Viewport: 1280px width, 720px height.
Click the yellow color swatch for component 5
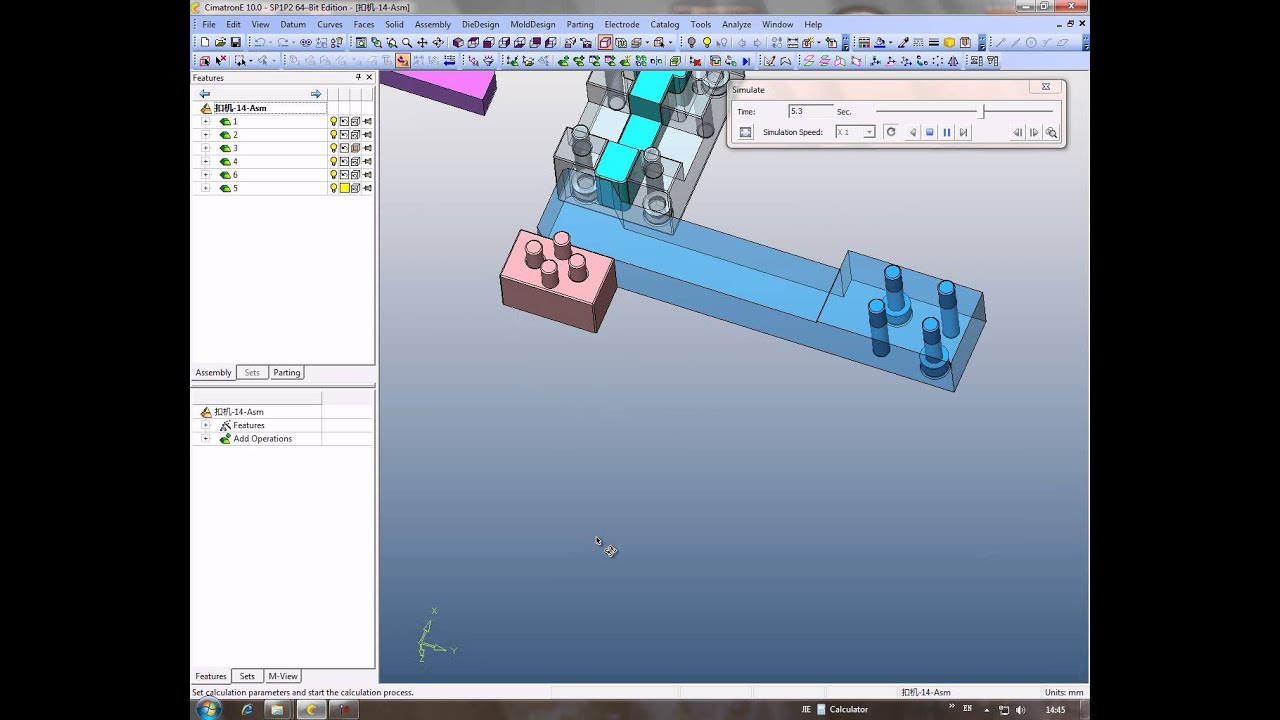pyautogui.click(x=345, y=188)
